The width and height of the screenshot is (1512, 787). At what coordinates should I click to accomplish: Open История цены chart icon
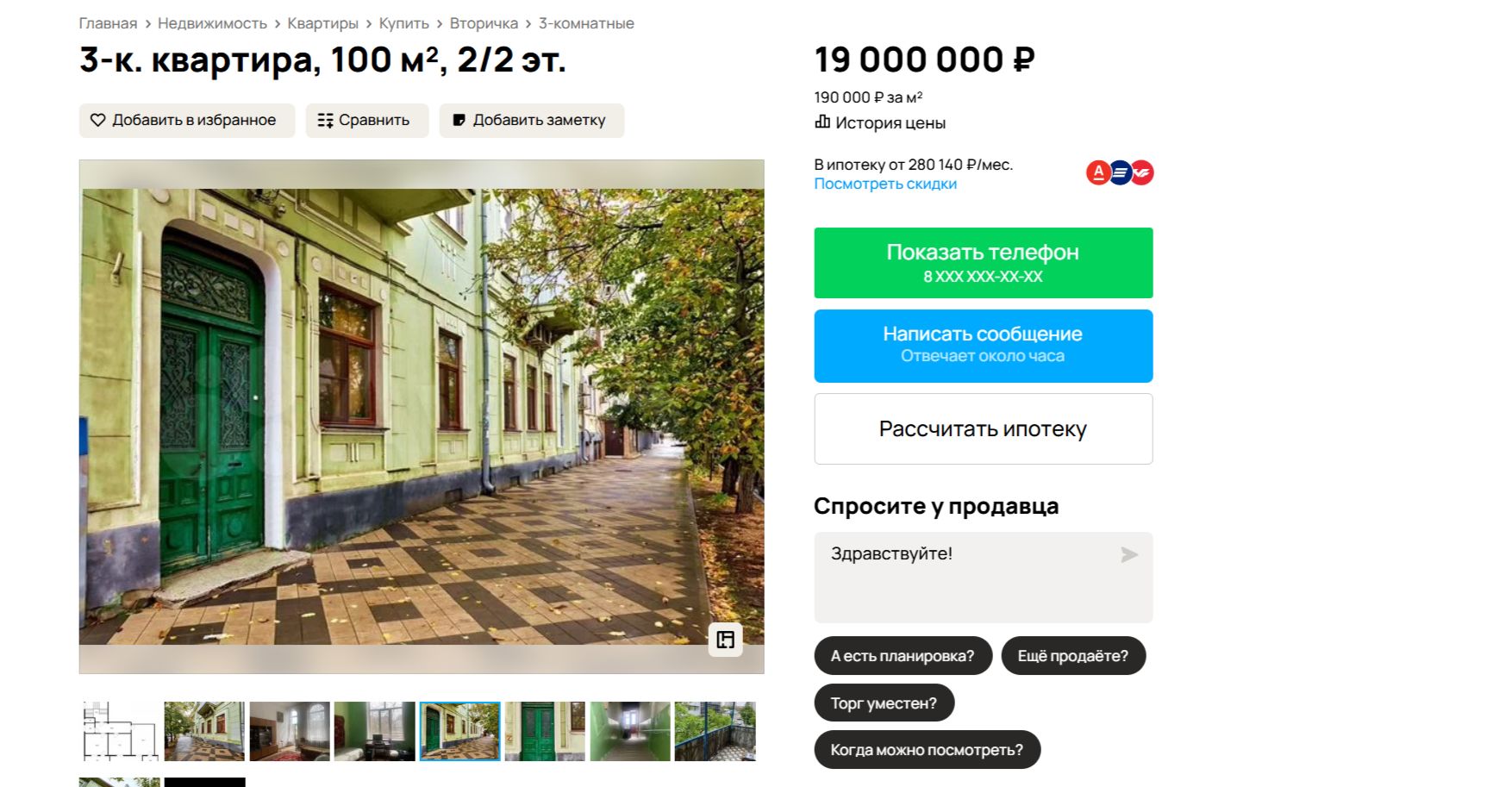click(x=822, y=122)
